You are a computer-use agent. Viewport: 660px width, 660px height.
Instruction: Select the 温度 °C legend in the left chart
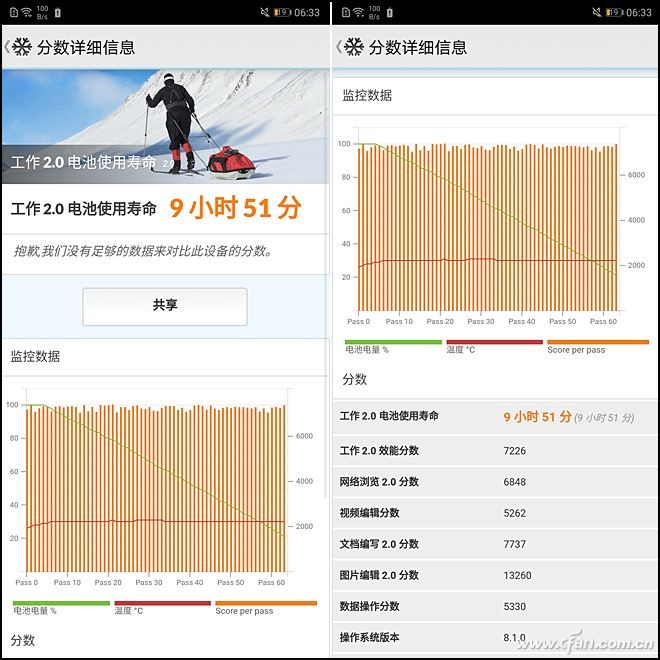128,610
